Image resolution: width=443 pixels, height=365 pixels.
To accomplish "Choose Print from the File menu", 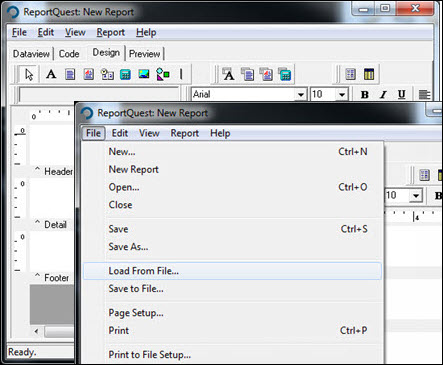I will click(x=232, y=330).
